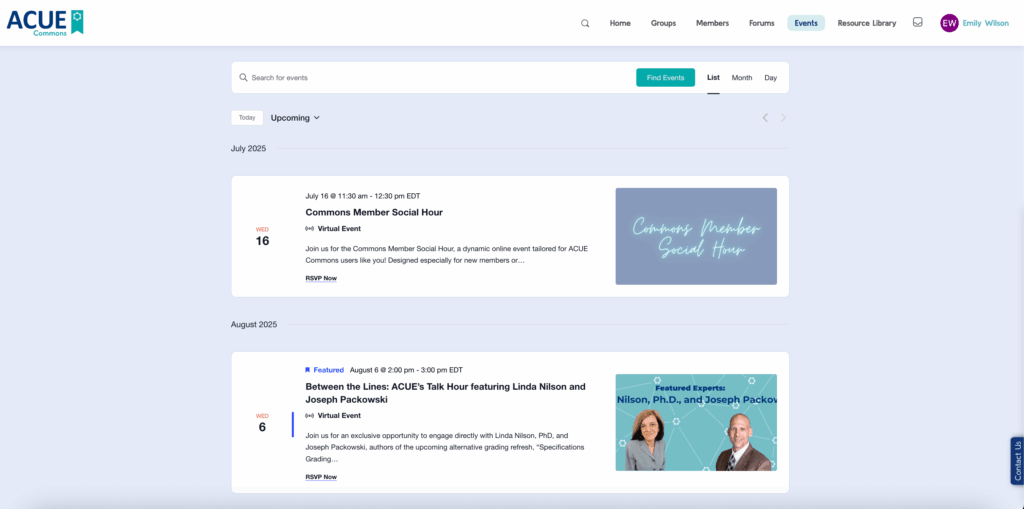Click the EW profile avatar
This screenshot has height=509, width=1024.
pos(949,23)
